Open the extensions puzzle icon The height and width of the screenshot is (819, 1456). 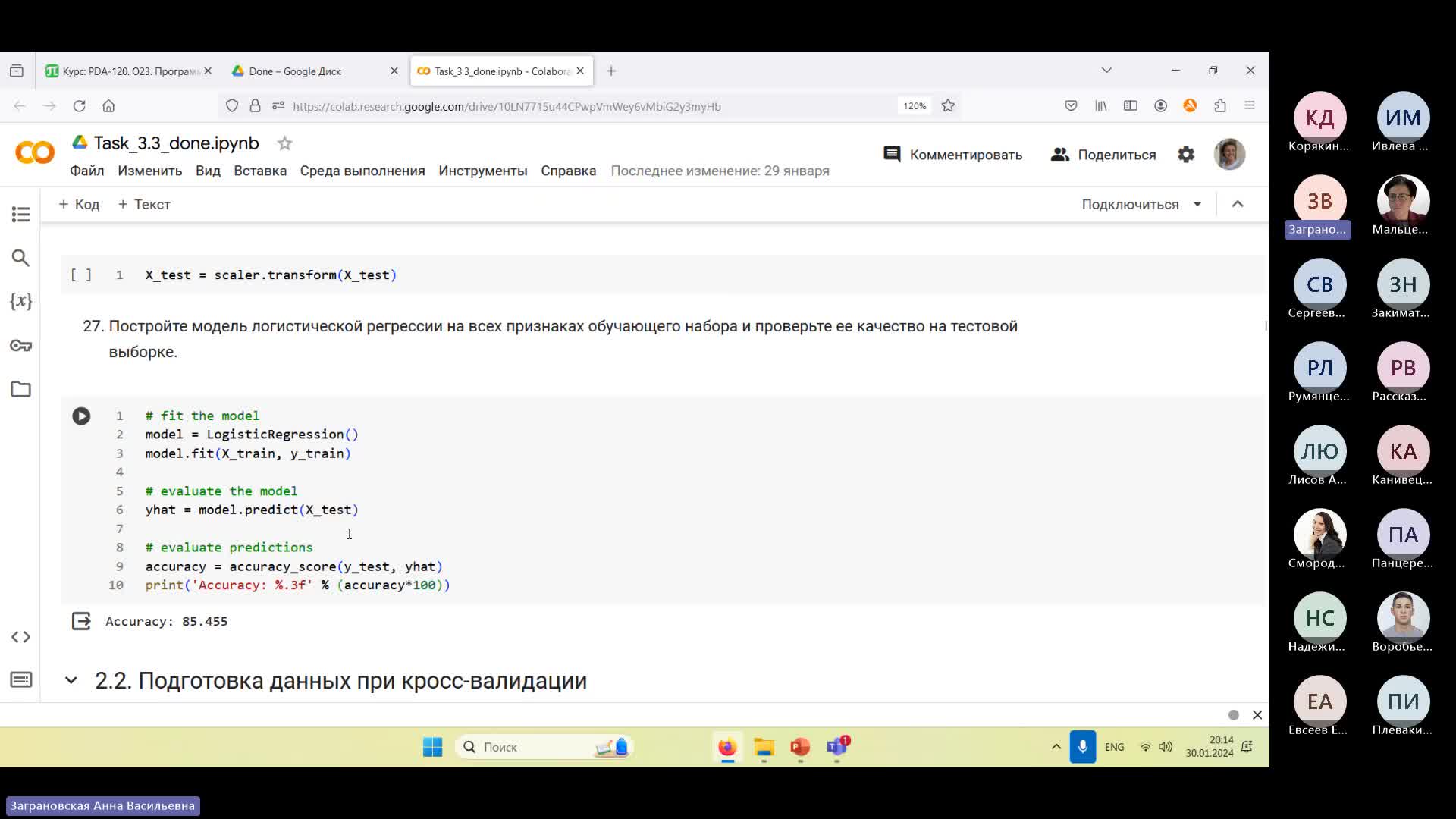tap(1219, 106)
